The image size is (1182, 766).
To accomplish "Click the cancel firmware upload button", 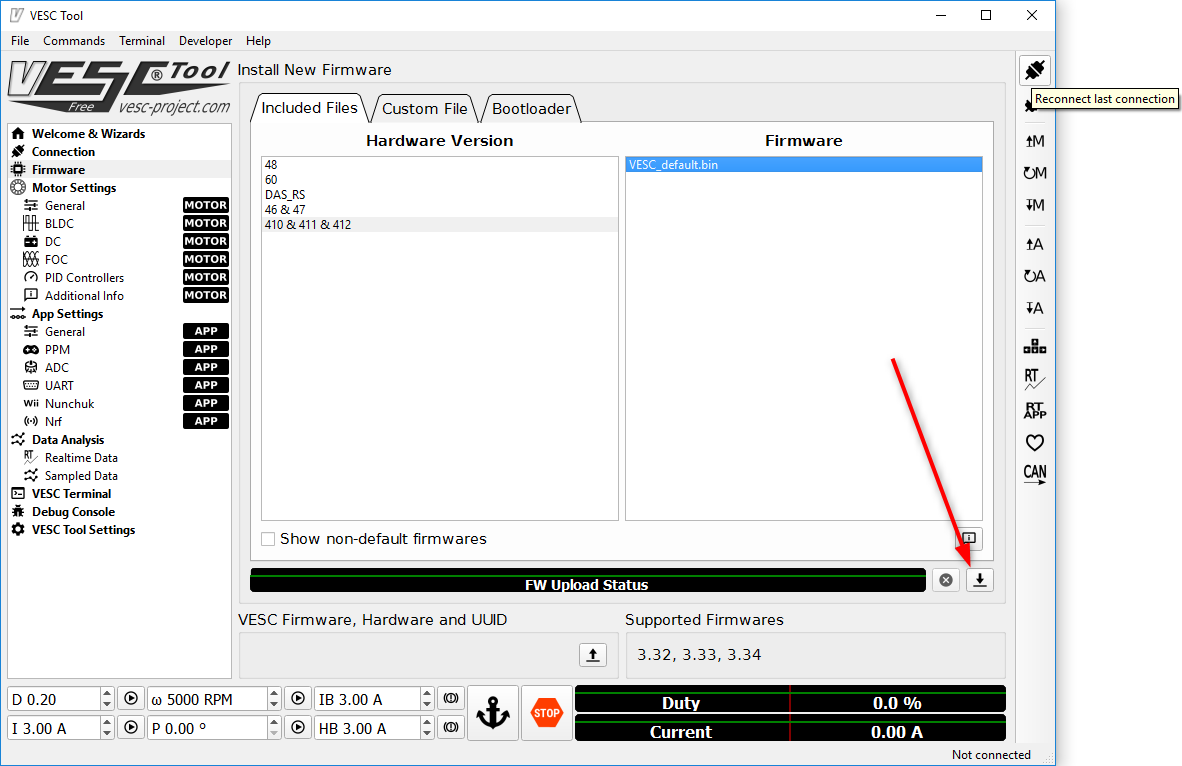I will [x=946, y=580].
